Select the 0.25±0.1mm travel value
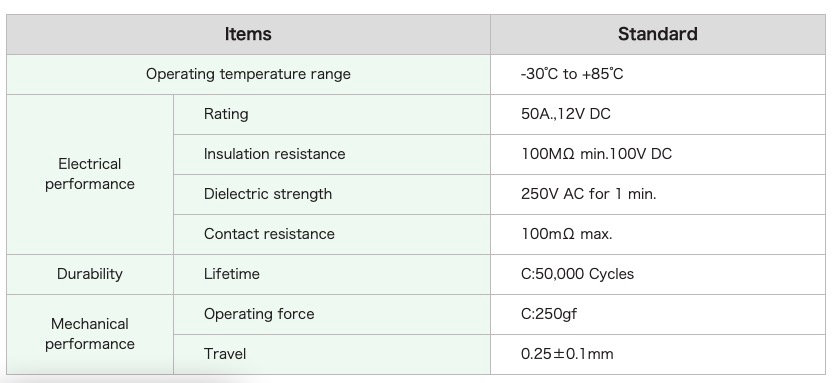833x383 pixels. tap(567, 354)
